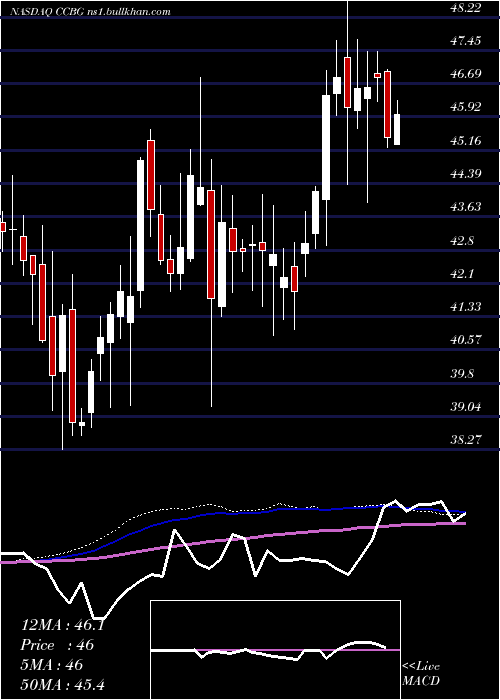Click the last white candlestick on the right
The image size is (500, 700).
(x=397, y=129)
